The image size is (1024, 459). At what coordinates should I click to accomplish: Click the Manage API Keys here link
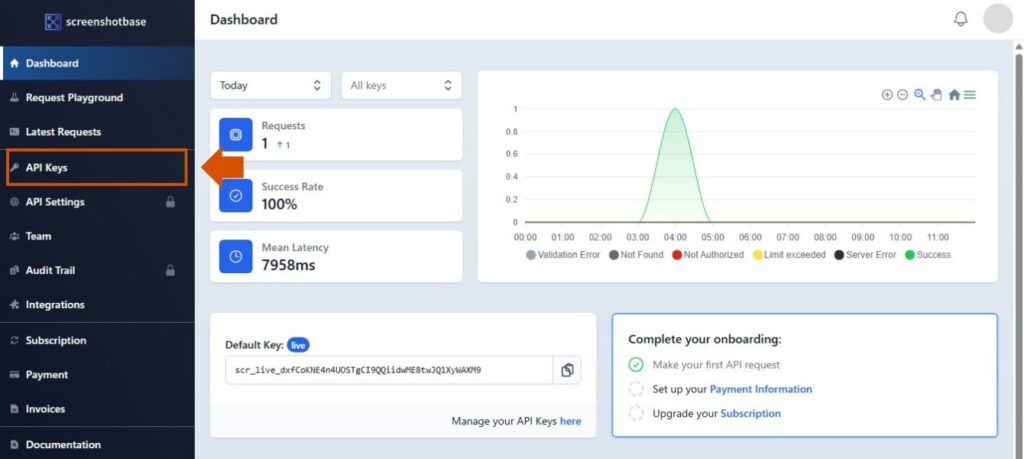click(x=570, y=421)
